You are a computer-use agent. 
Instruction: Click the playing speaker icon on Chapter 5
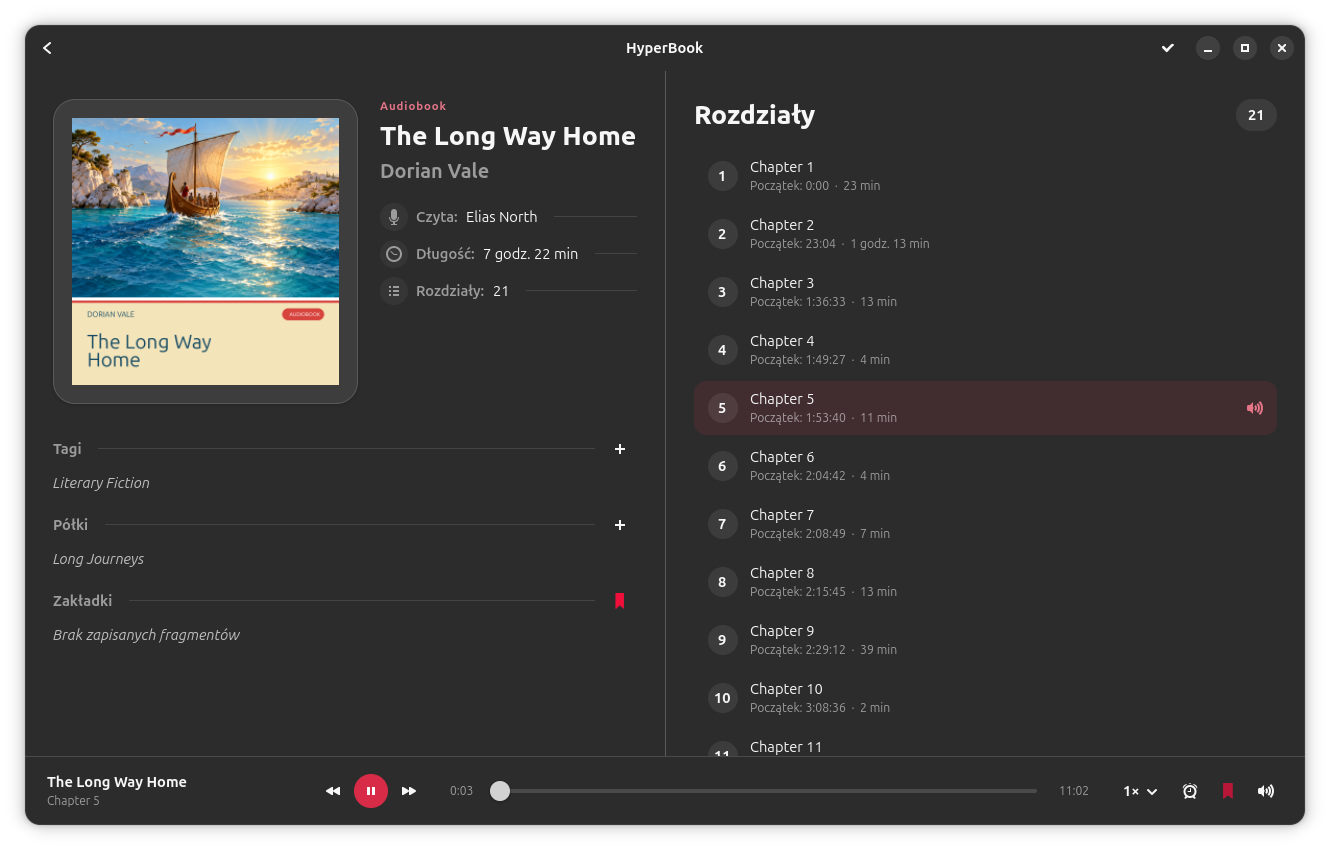pos(1255,408)
